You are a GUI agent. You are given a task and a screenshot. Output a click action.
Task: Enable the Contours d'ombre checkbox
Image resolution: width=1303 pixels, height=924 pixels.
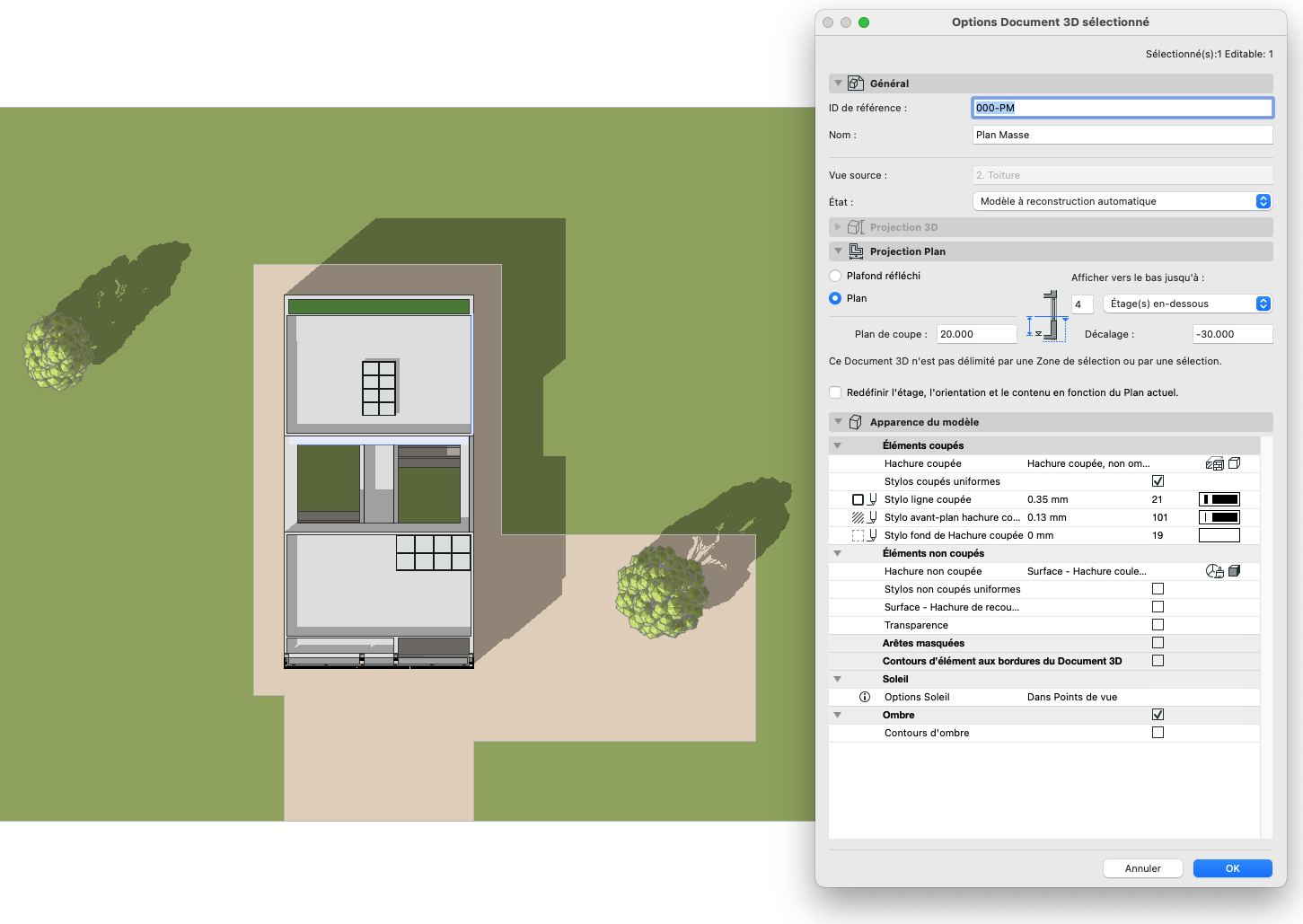click(x=1158, y=733)
